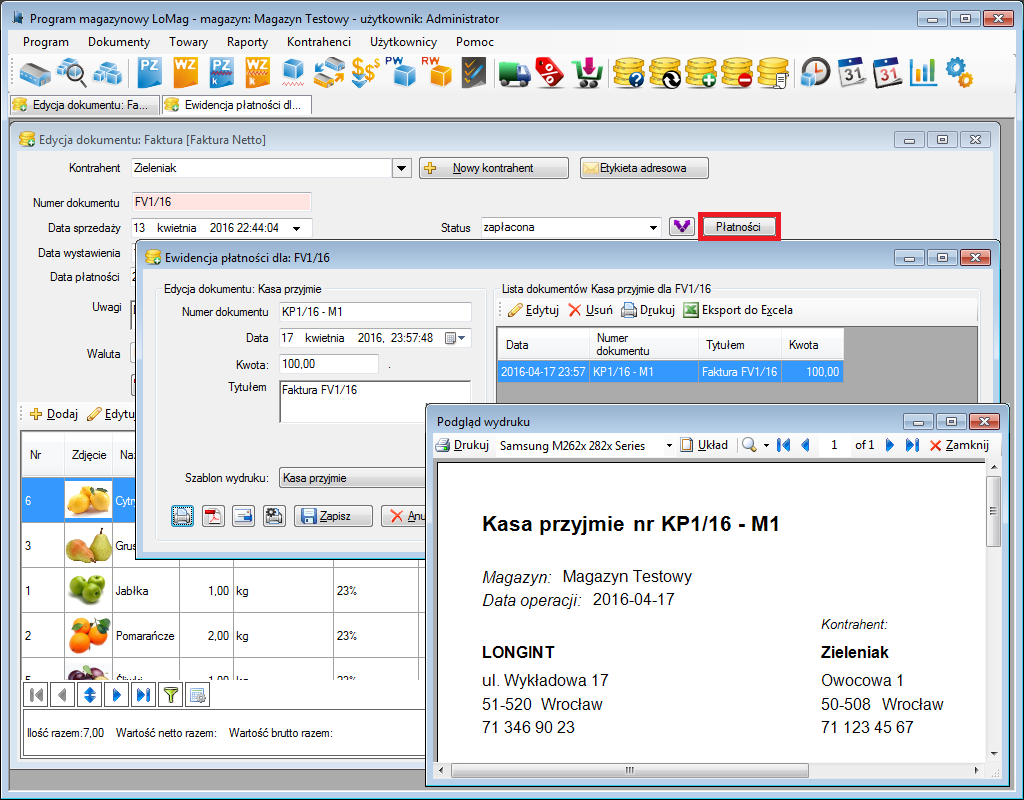Jump to last record in items grid
The width and height of the screenshot is (1024, 800).
click(x=143, y=694)
